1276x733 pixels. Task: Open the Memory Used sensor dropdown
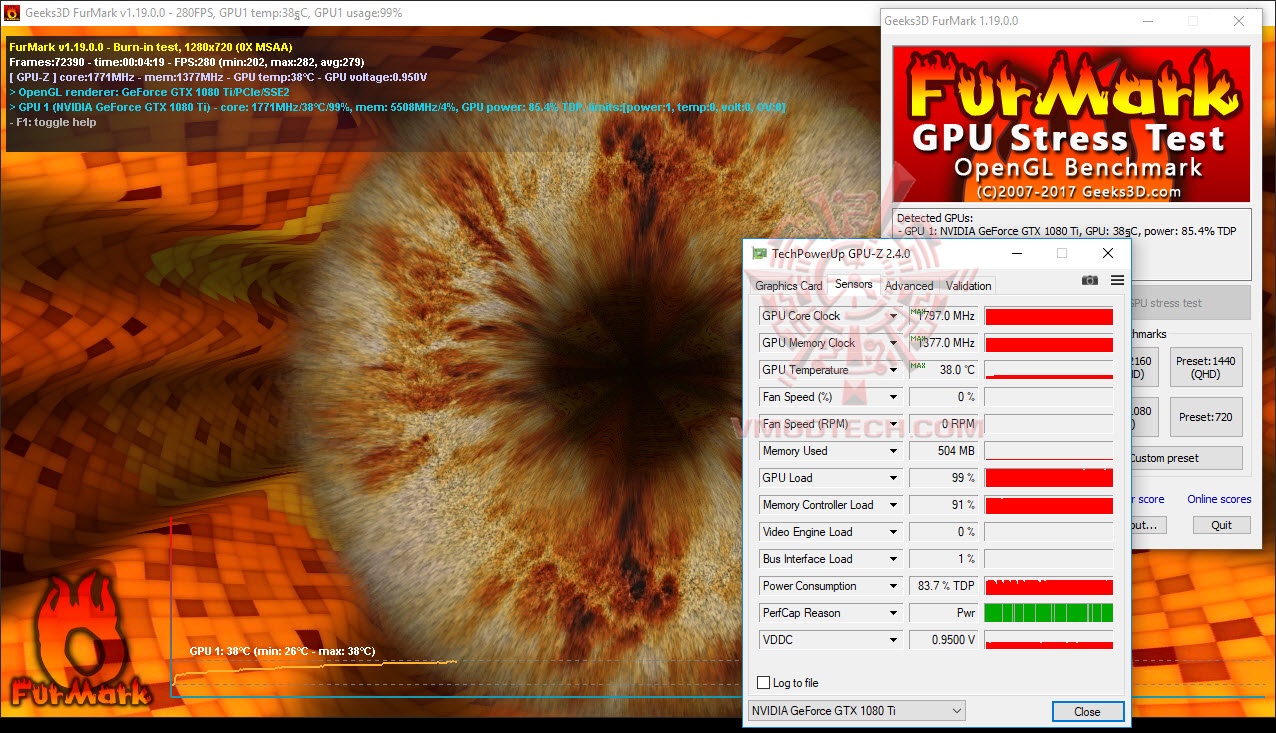(x=894, y=451)
